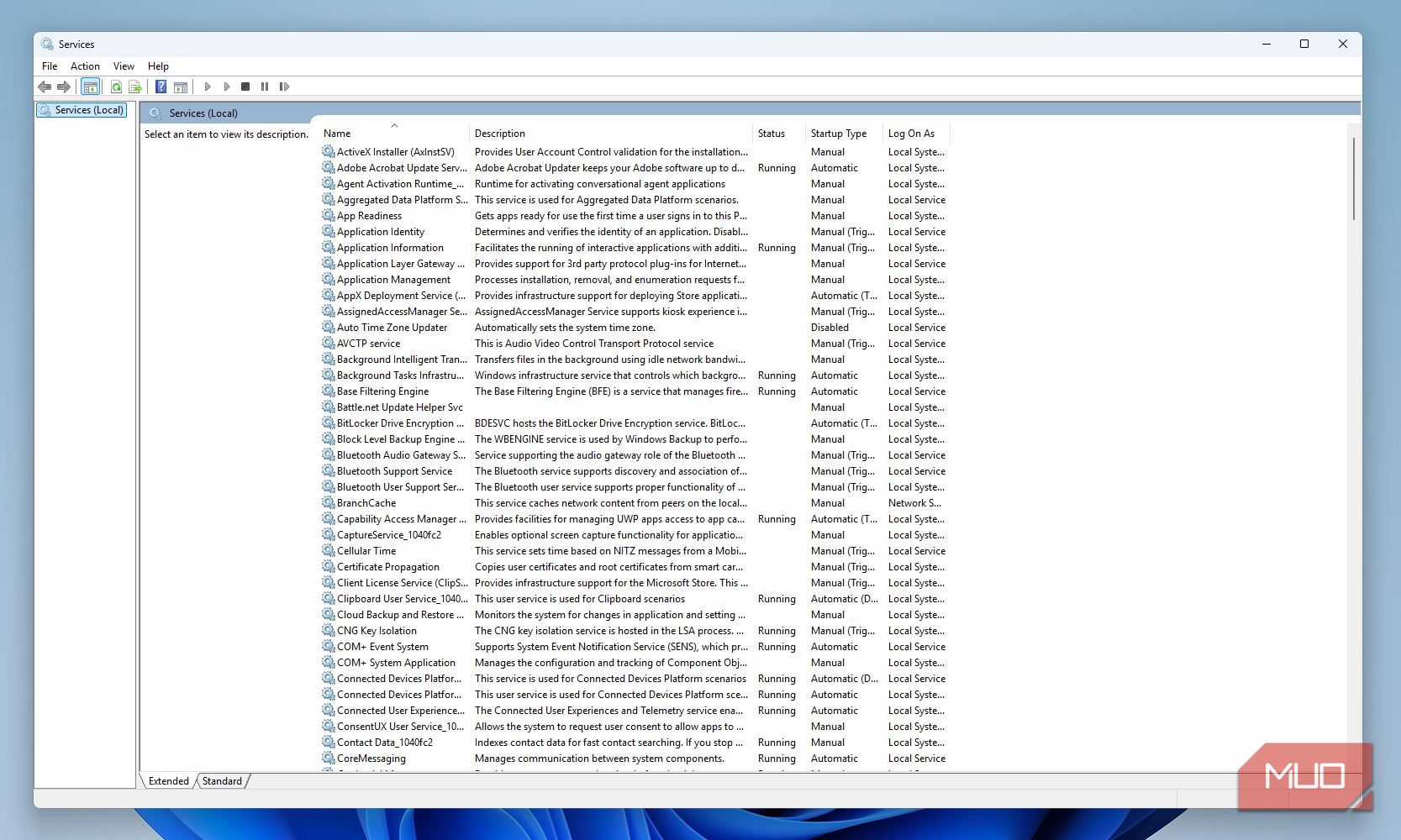Click the Restart Service toolbar icon
Image resolution: width=1401 pixels, height=840 pixels.
click(284, 87)
